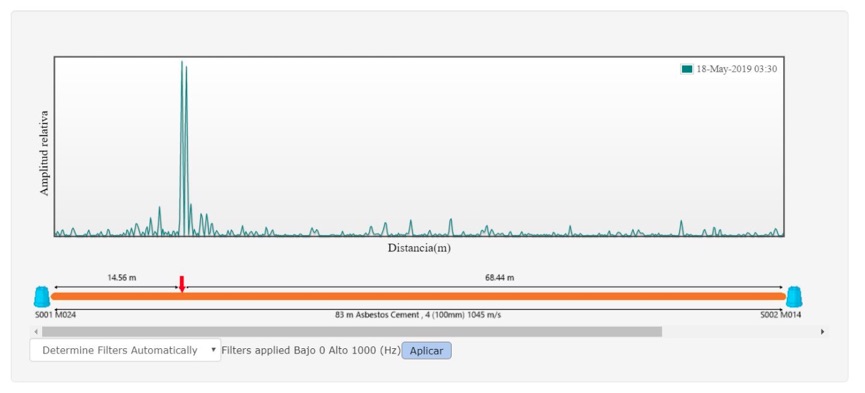Click the horizontal scrollbar right arrow
Image resolution: width=865 pixels, height=393 pixels.
point(823,332)
